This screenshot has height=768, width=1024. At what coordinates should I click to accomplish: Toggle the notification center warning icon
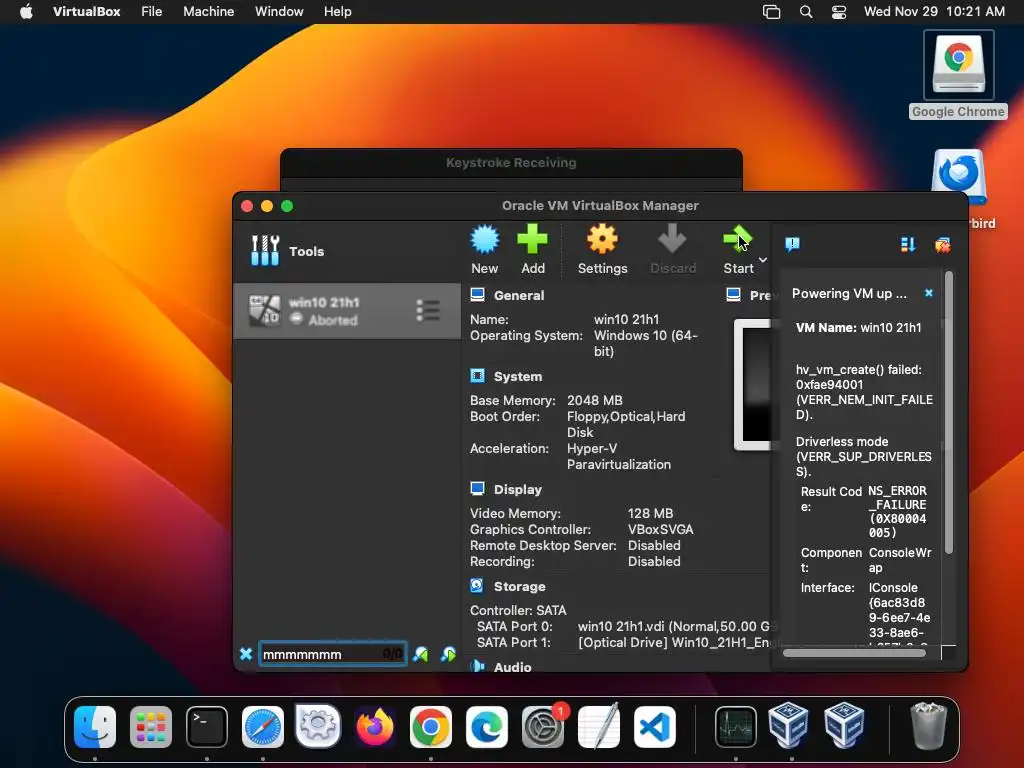pyautogui.click(x=792, y=244)
